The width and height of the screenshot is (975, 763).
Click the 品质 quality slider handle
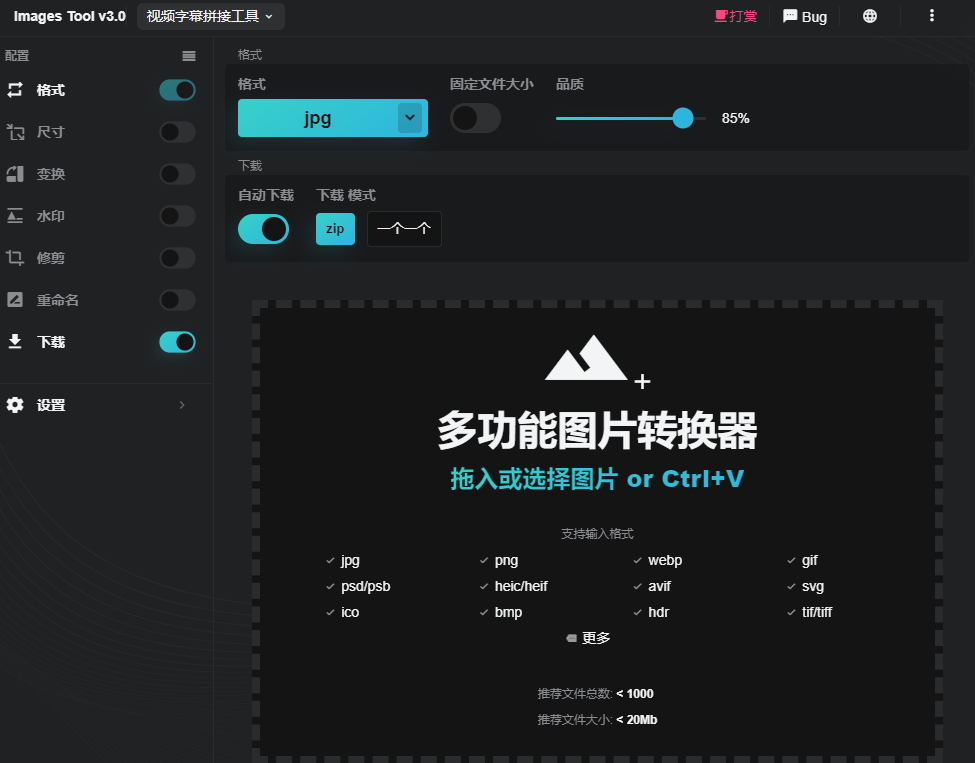683,118
